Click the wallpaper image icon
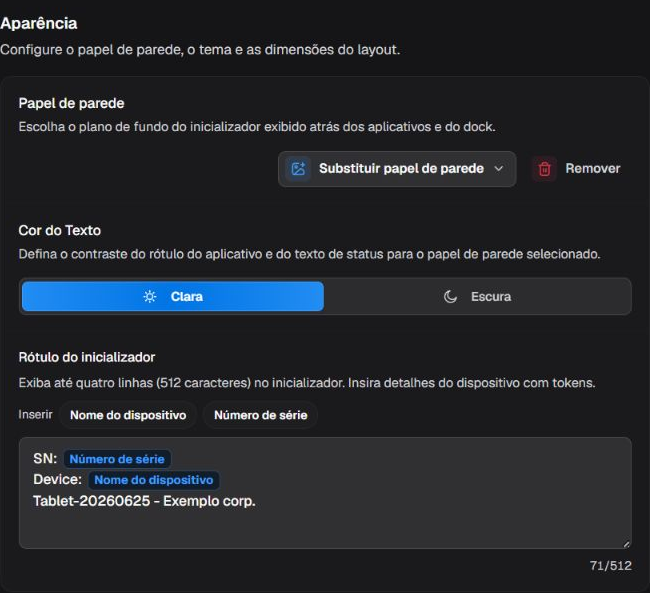 [x=298, y=169]
